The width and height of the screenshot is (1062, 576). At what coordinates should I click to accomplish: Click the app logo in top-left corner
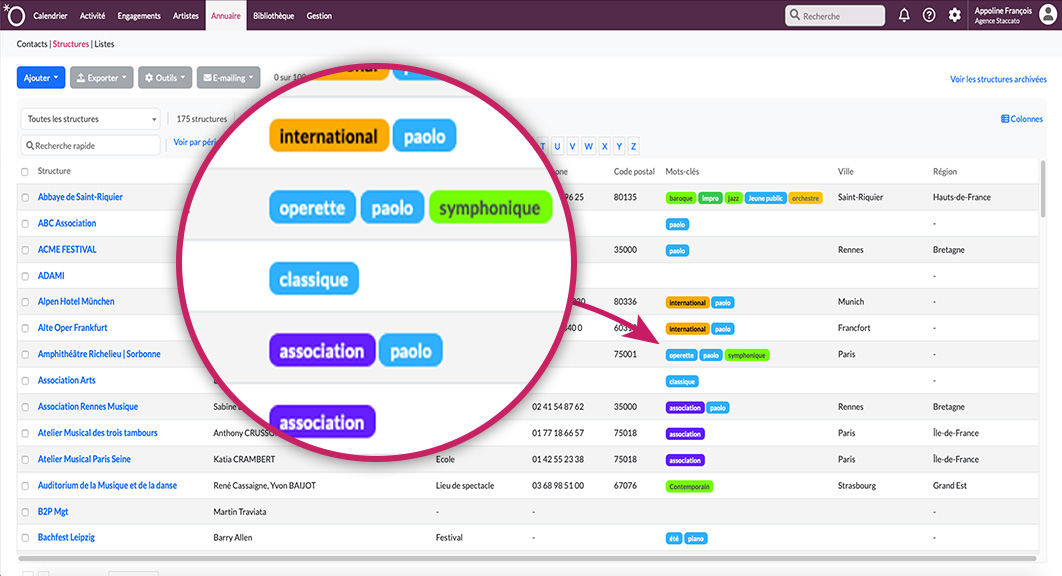pyautogui.click(x=15, y=15)
